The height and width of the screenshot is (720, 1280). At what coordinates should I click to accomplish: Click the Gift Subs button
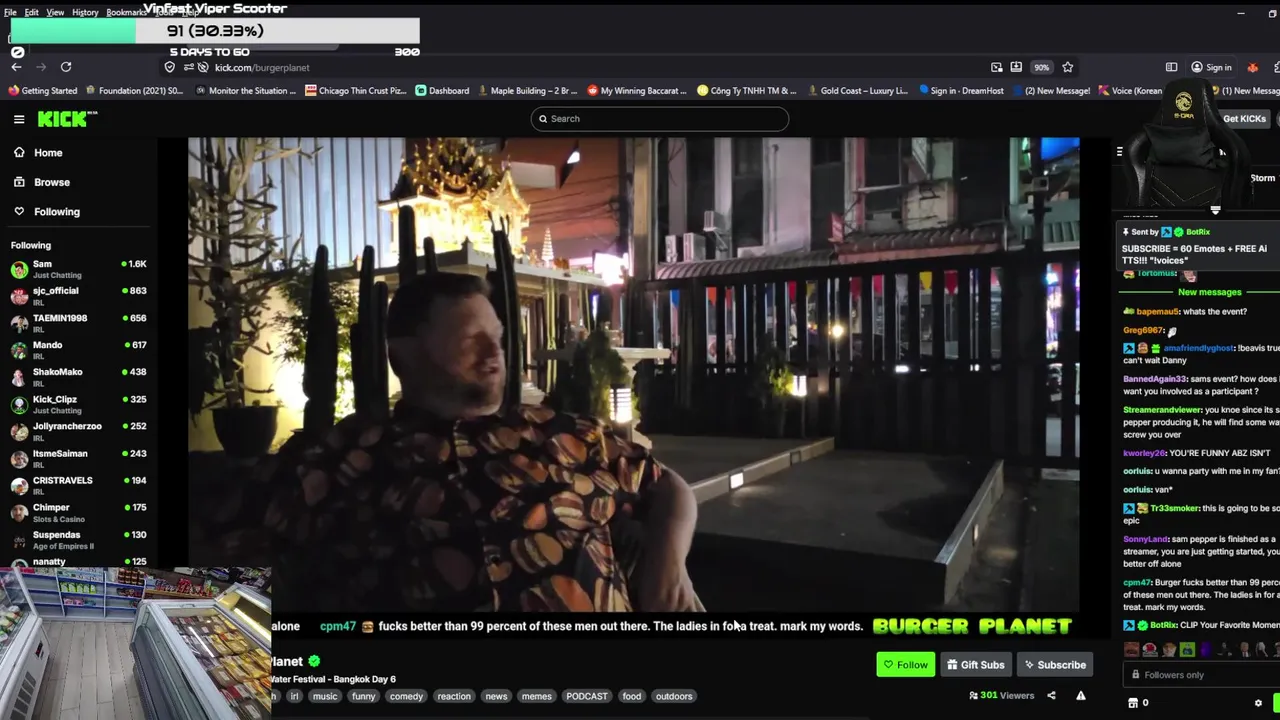point(975,665)
